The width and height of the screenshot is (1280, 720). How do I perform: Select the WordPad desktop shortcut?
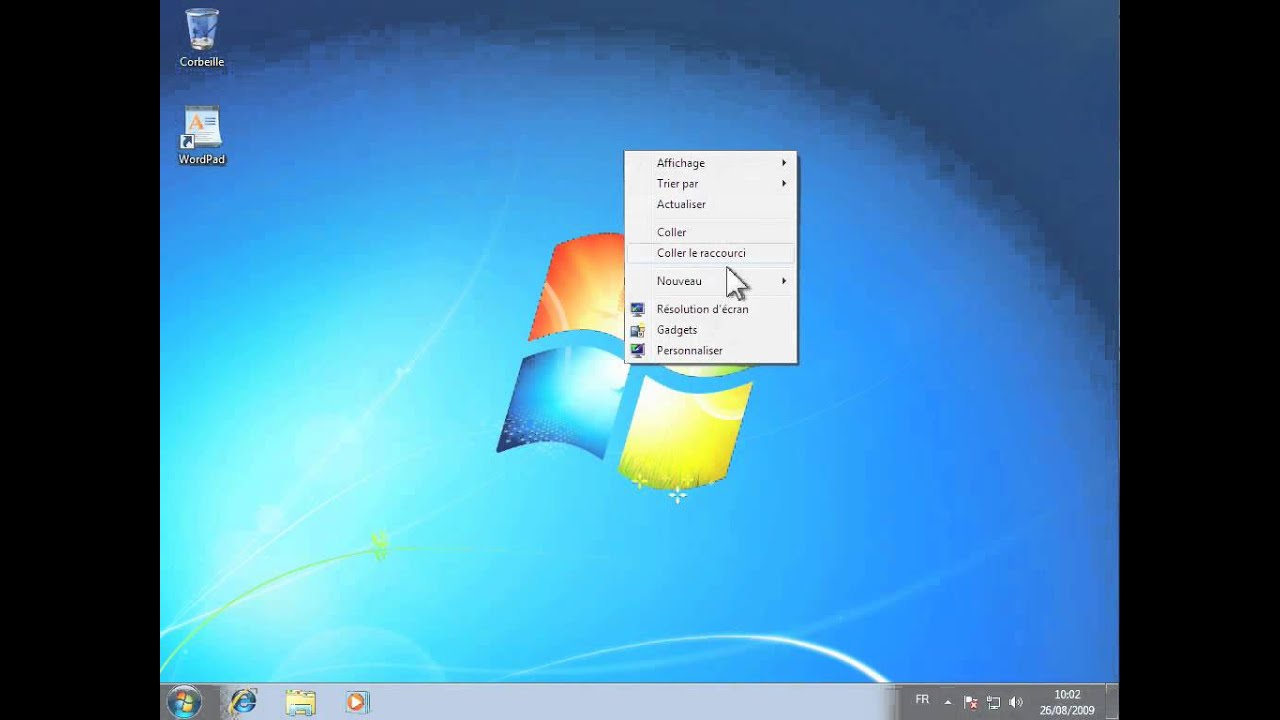[202, 136]
